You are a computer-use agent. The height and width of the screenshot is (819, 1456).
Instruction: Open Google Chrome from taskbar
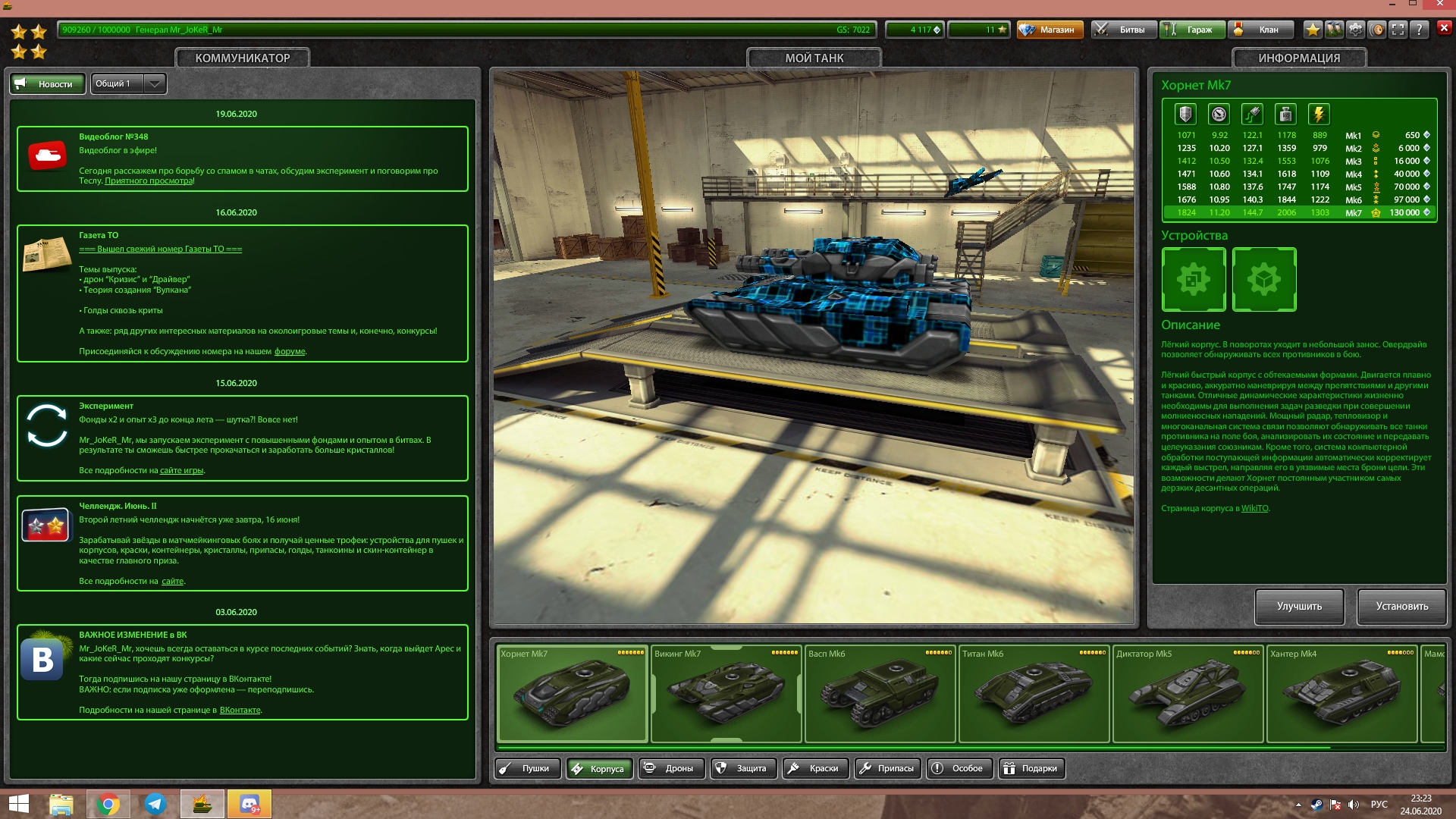(x=108, y=805)
